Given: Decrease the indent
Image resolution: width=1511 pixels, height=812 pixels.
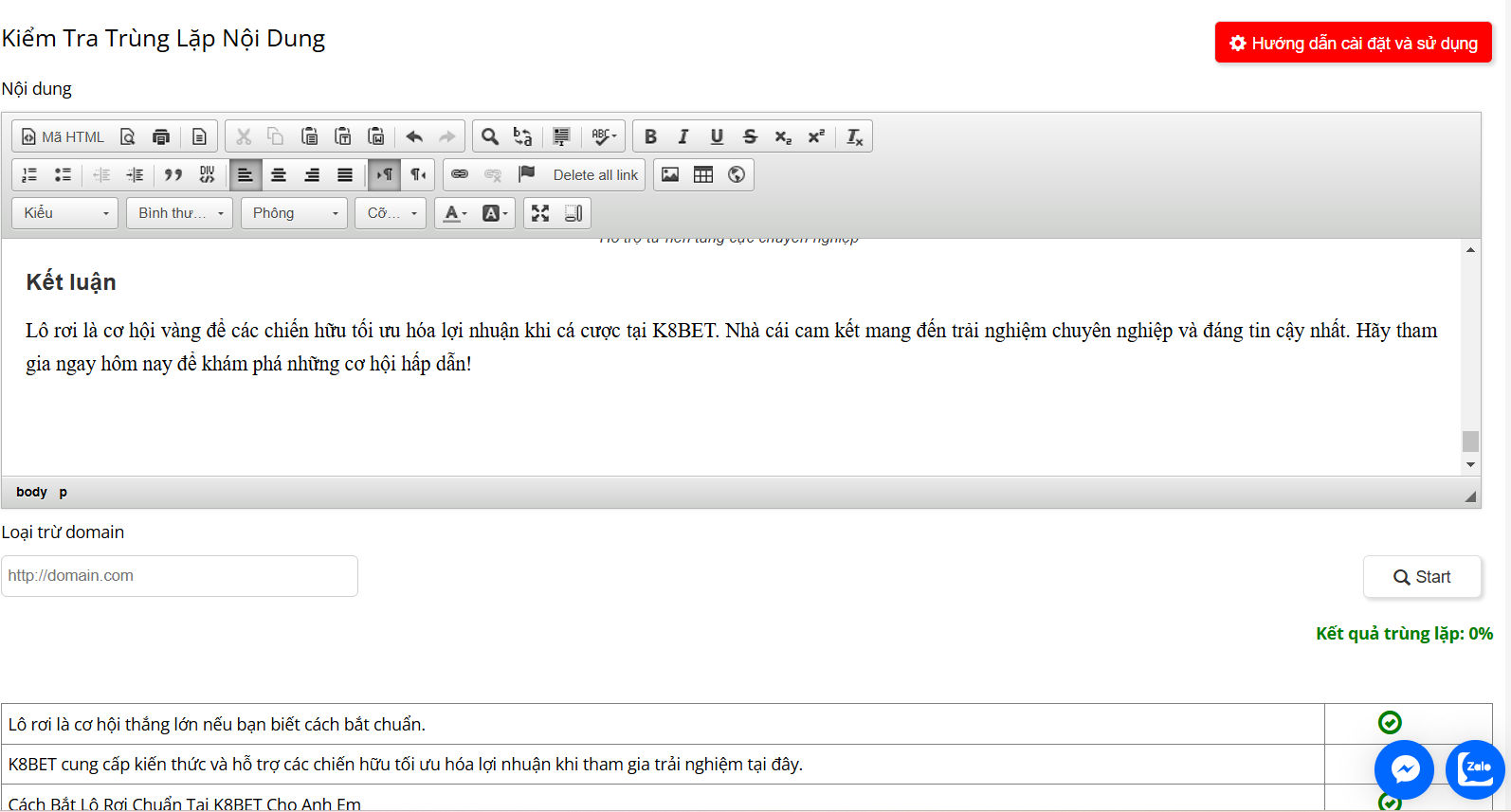Looking at the screenshot, I should [101, 174].
